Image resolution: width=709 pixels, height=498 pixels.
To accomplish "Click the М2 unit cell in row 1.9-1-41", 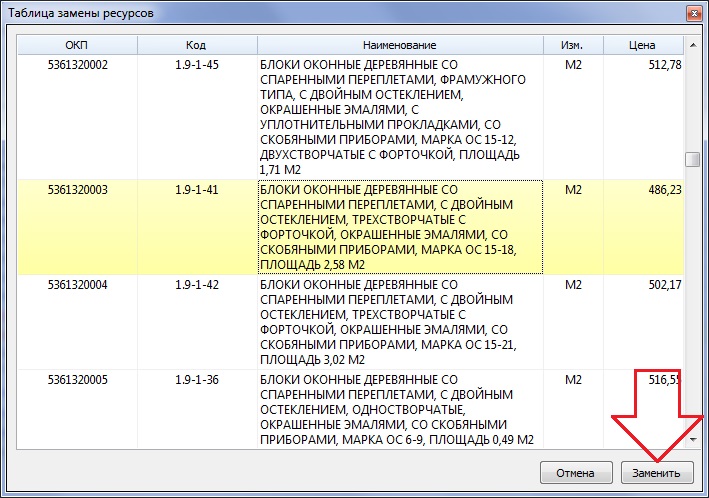I will 573,227.
